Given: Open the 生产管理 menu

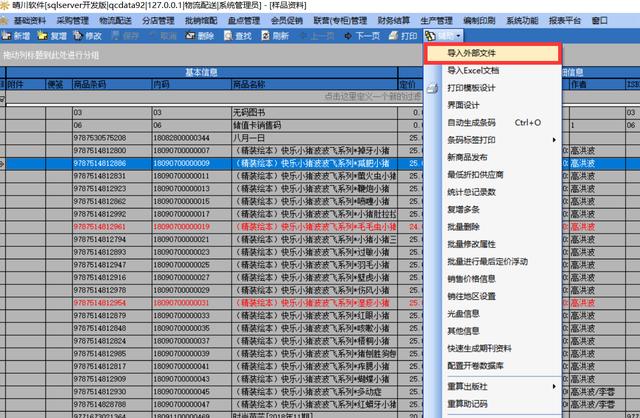Looking at the screenshot, I should [x=436, y=20].
